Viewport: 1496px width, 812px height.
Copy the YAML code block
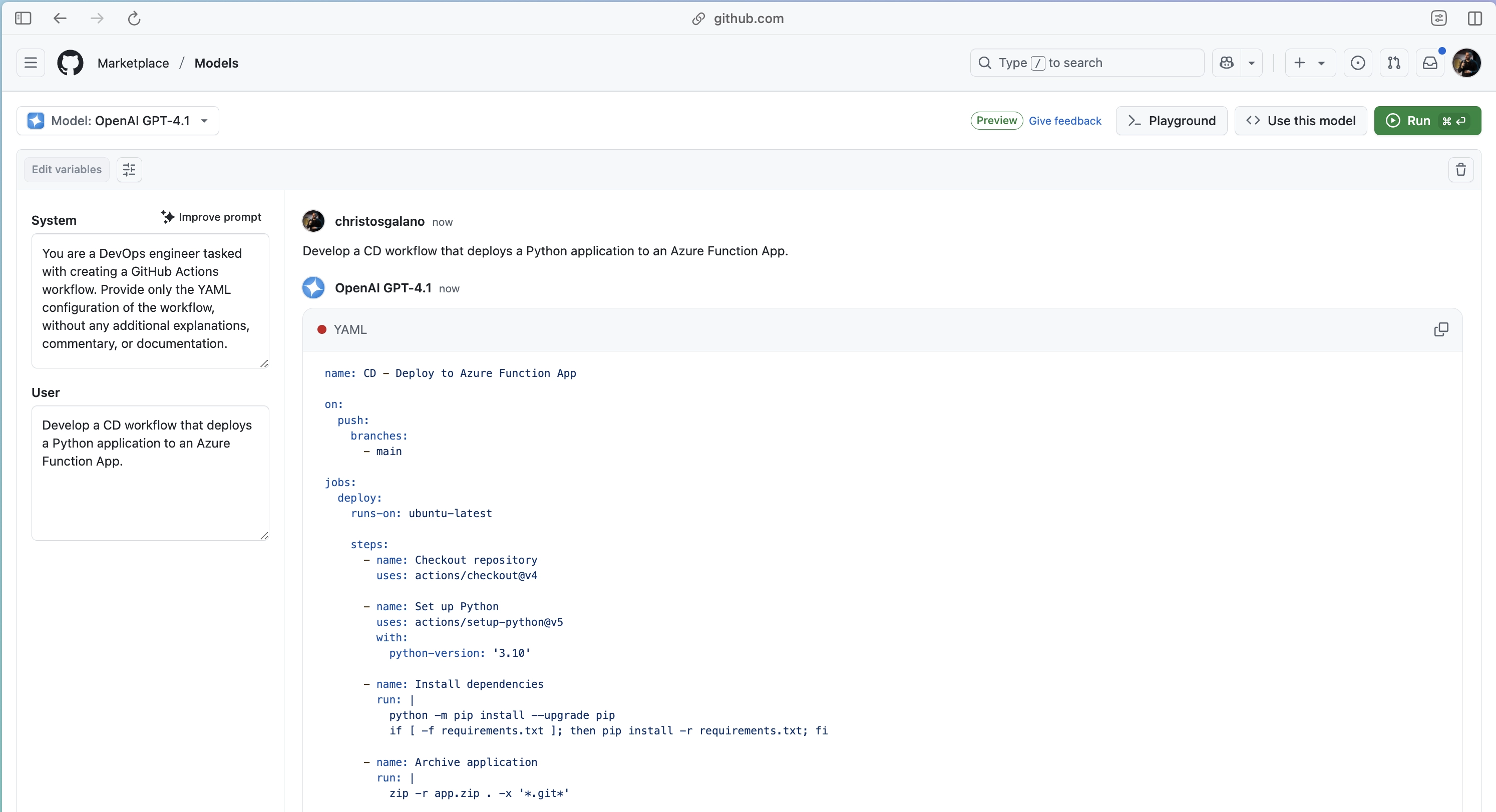(x=1441, y=329)
